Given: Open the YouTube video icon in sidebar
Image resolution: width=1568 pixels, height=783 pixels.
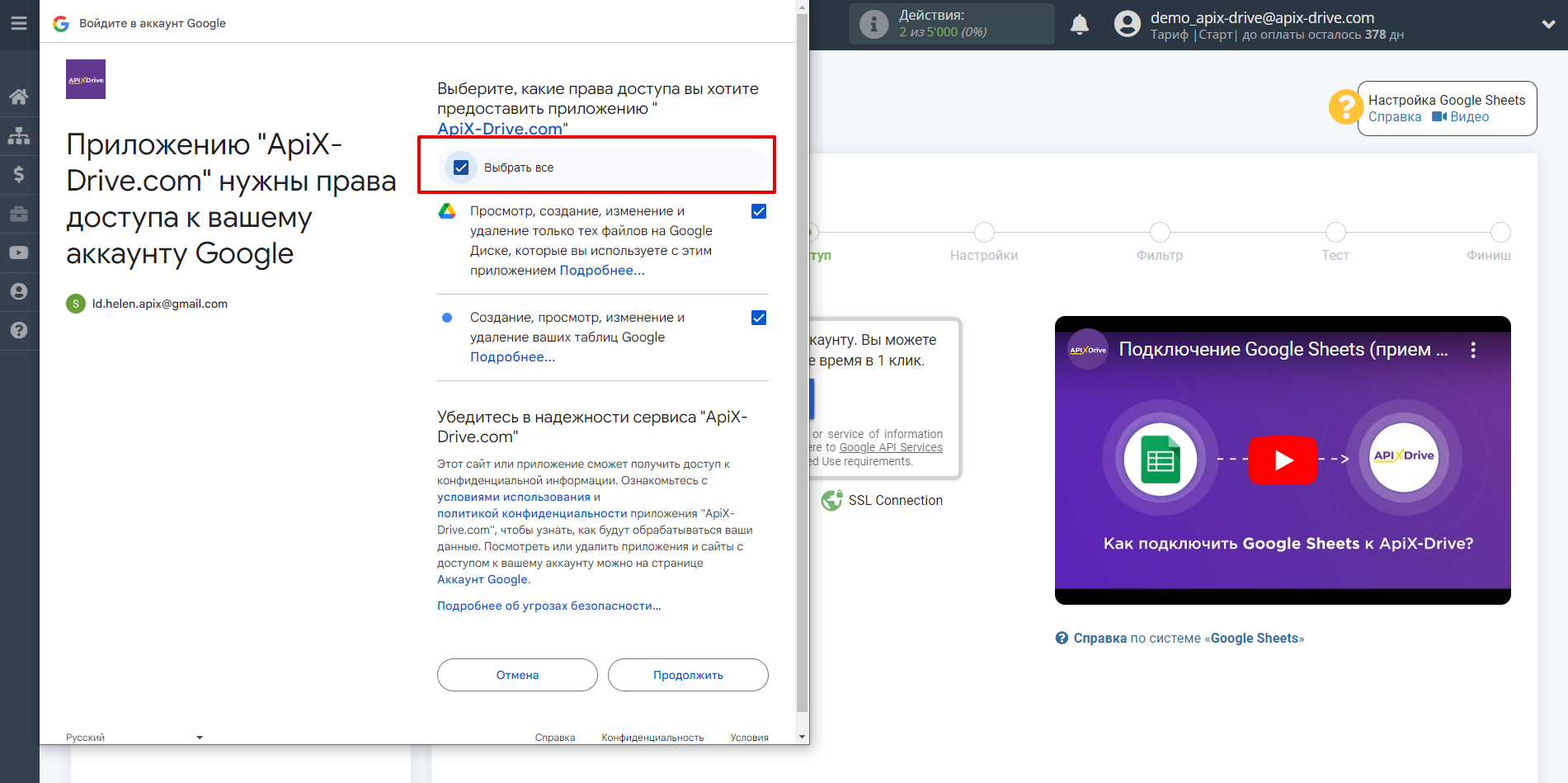Looking at the screenshot, I should (19, 252).
